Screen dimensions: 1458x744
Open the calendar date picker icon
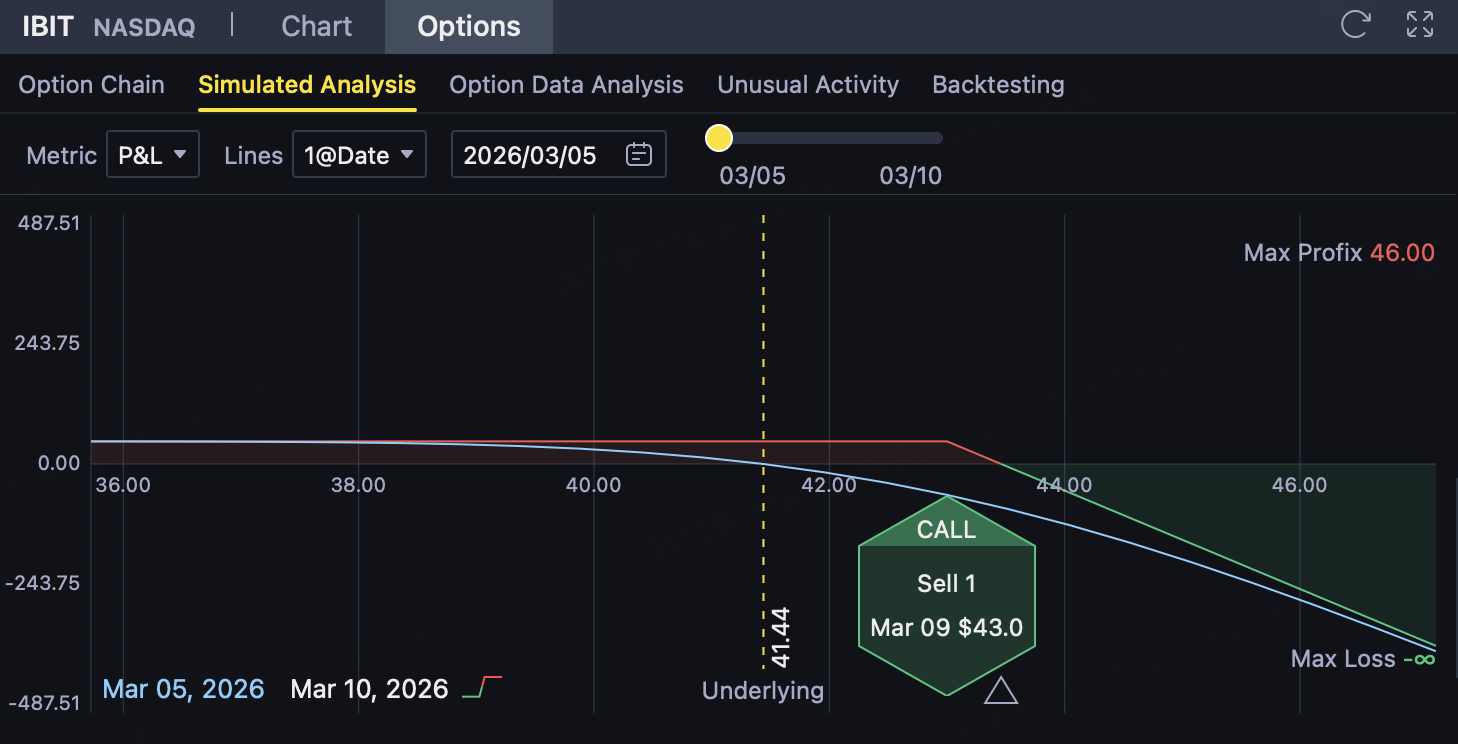(x=639, y=155)
